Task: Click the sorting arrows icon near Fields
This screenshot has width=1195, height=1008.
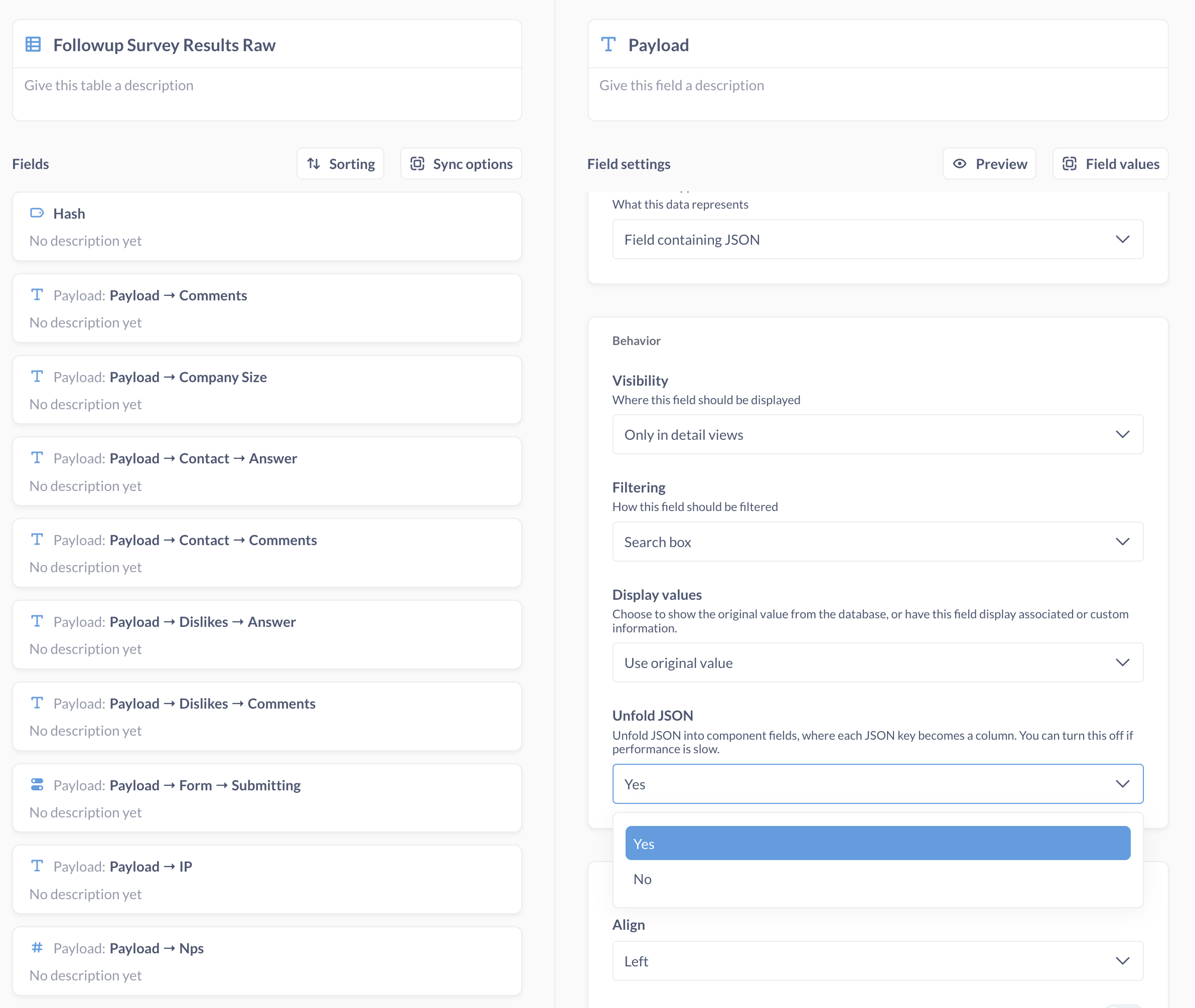Action: [314, 163]
